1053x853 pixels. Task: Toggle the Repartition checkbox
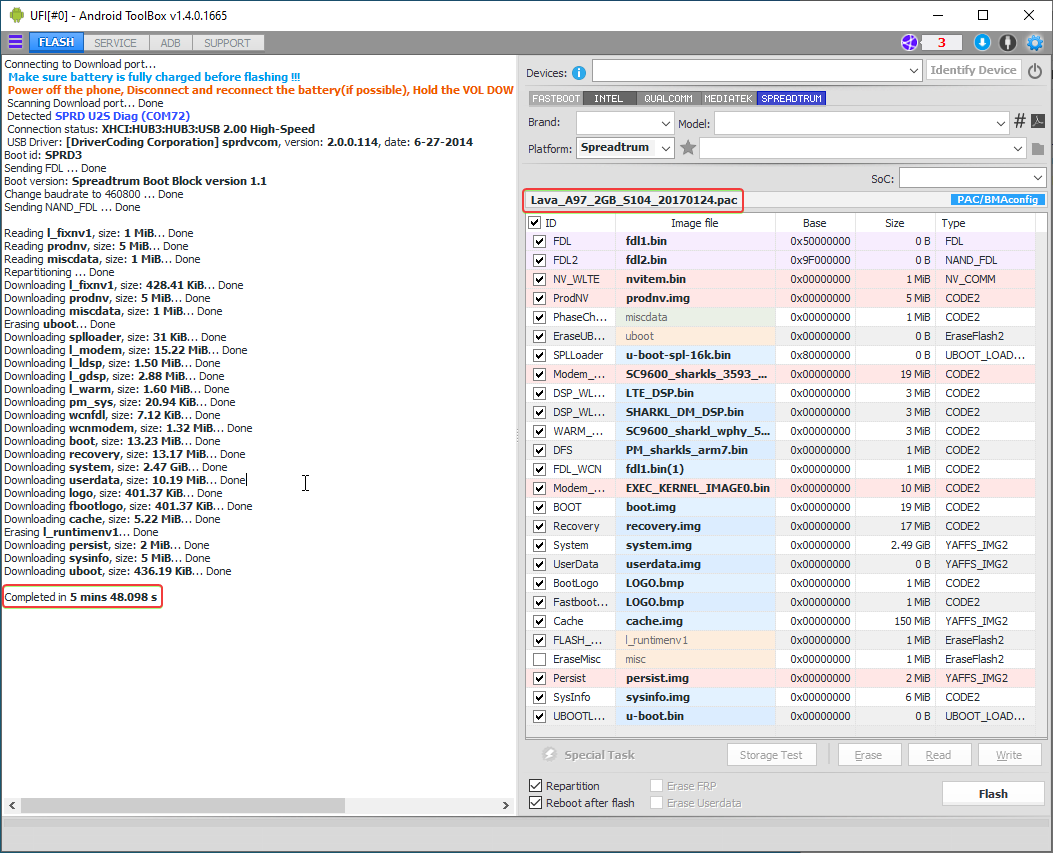pyautogui.click(x=536, y=785)
